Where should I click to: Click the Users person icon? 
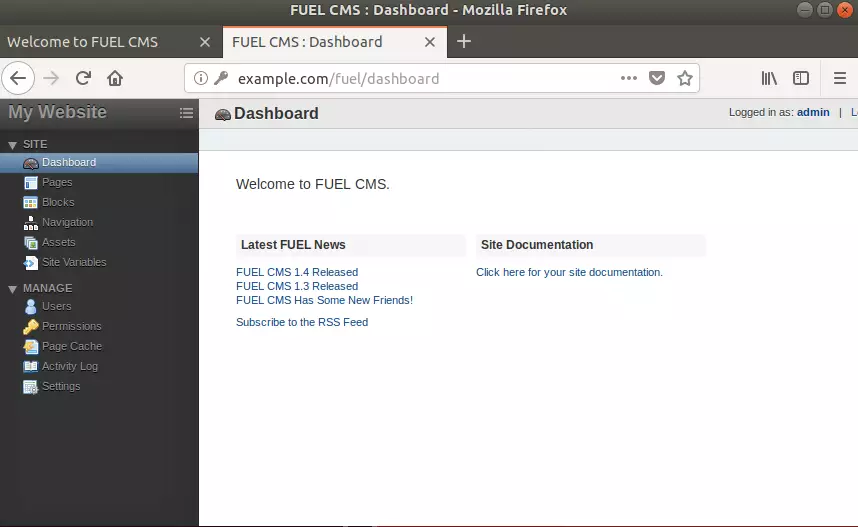[x=31, y=306]
